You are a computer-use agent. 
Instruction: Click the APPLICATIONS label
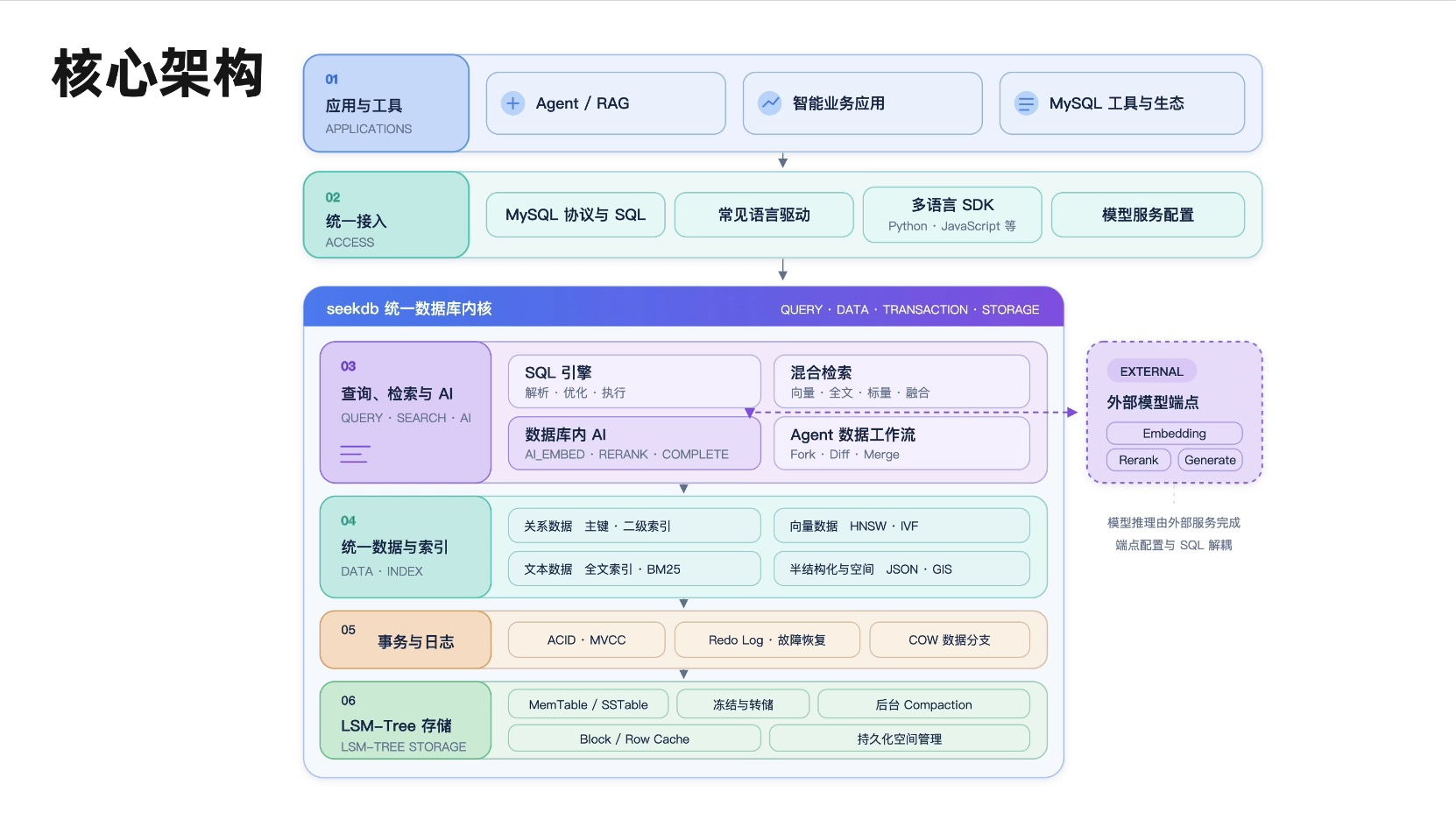369,129
